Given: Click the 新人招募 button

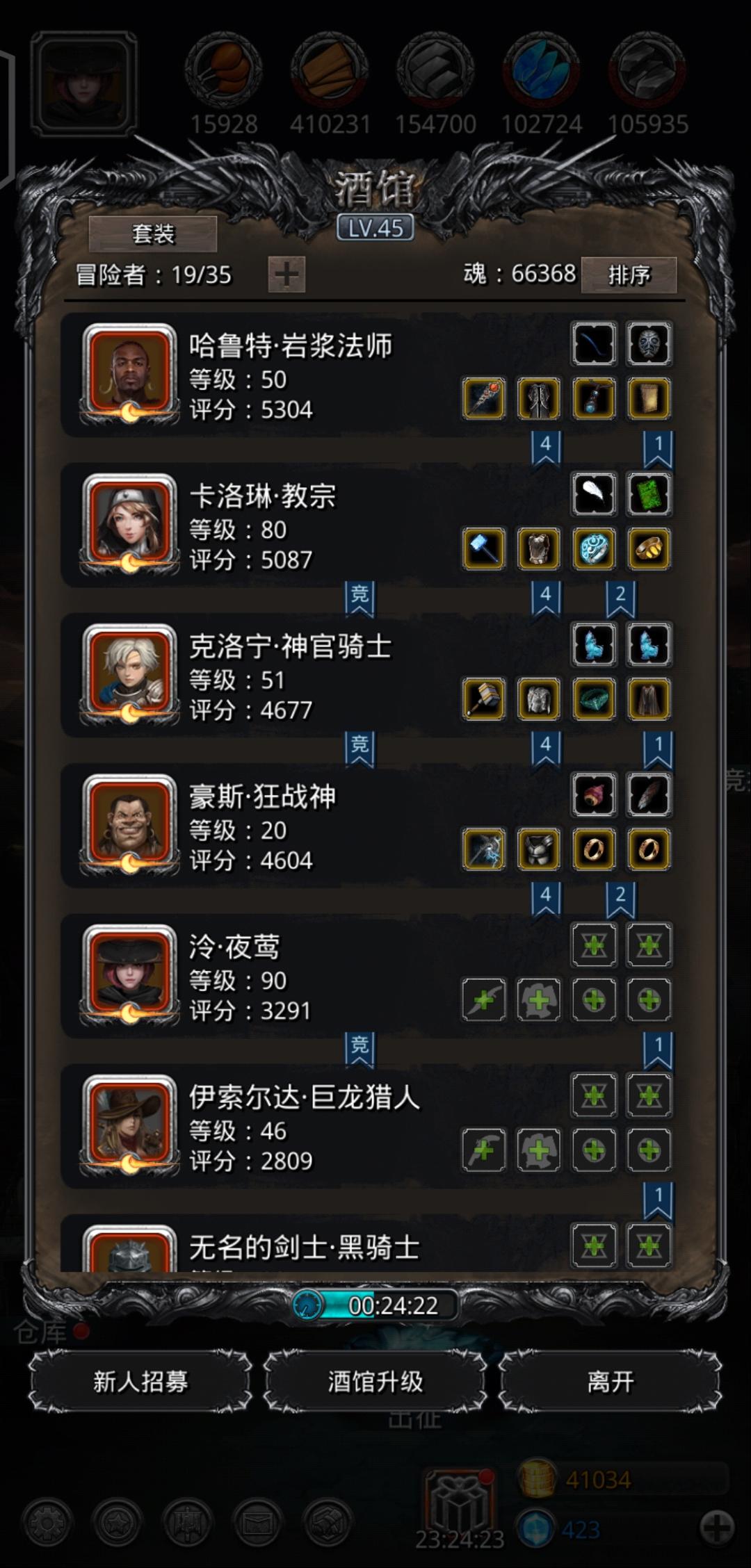Looking at the screenshot, I should tap(140, 1382).
